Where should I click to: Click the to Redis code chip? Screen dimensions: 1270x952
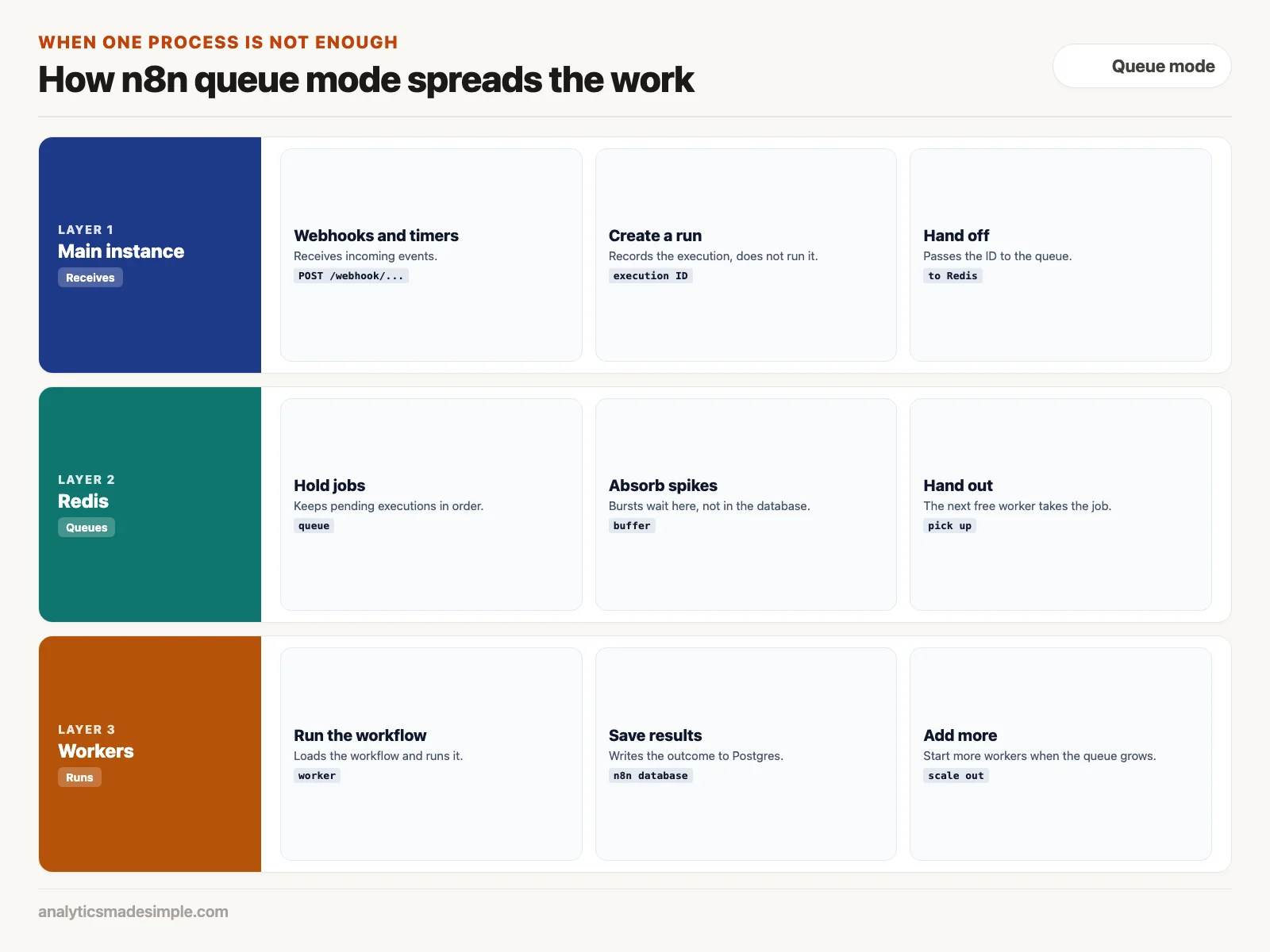(x=952, y=276)
